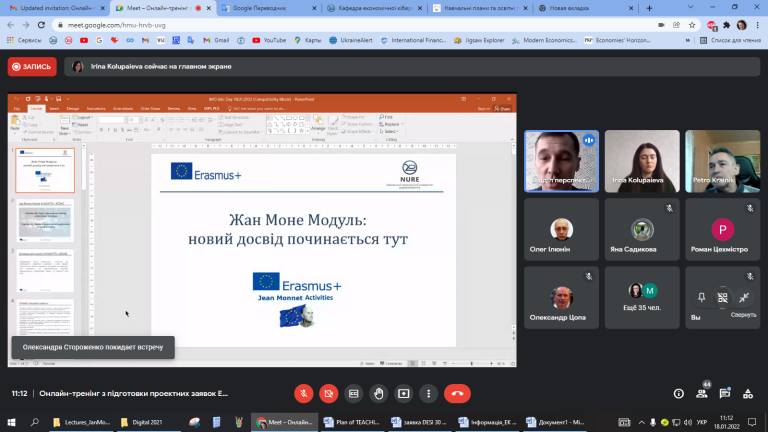The height and width of the screenshot is (432, 768).
Task: Select Олег Ілюнін participant tile
Action: (x=561, y=229)
